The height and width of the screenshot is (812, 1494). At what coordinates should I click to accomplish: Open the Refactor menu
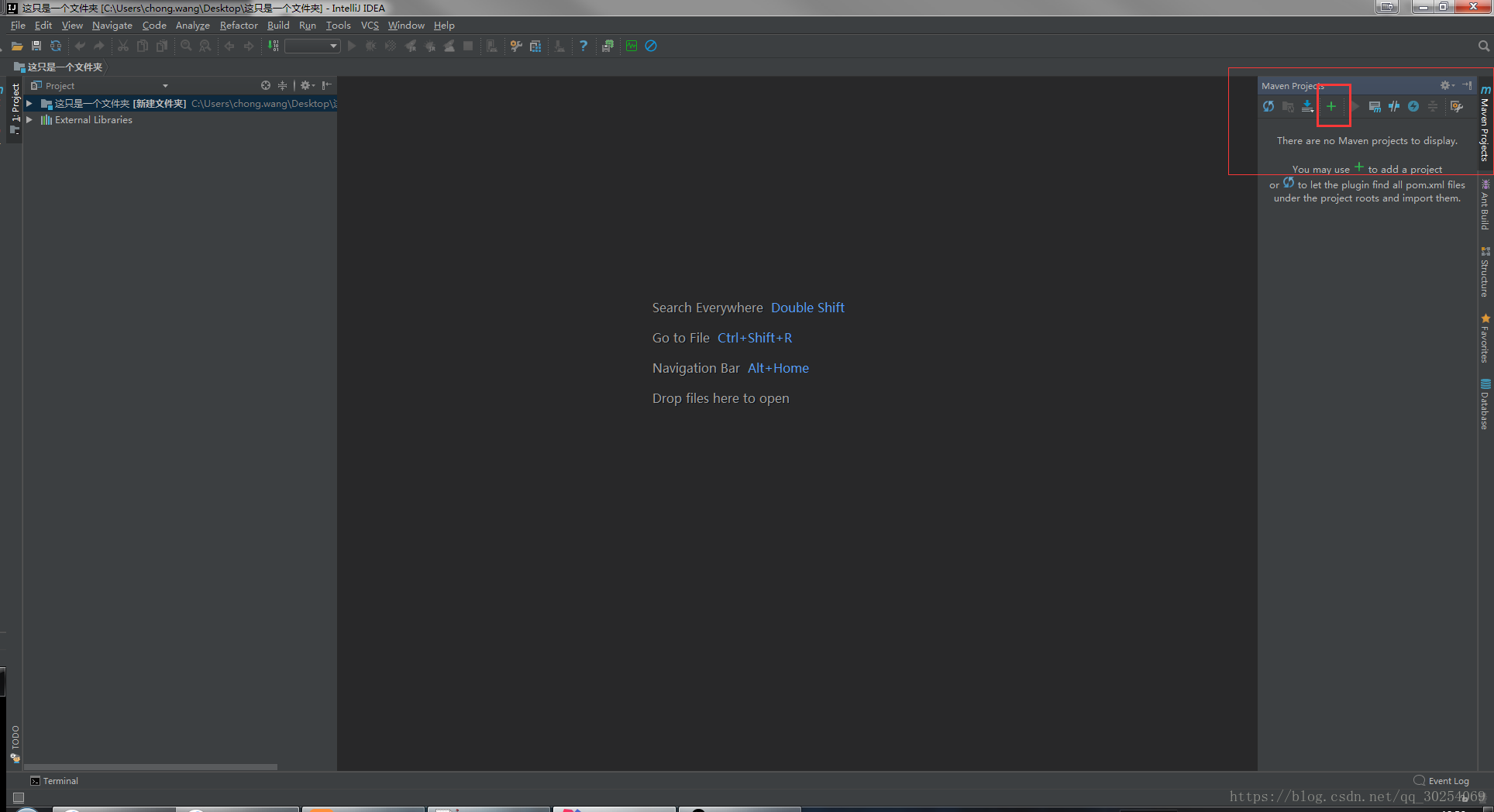point(239,26)
